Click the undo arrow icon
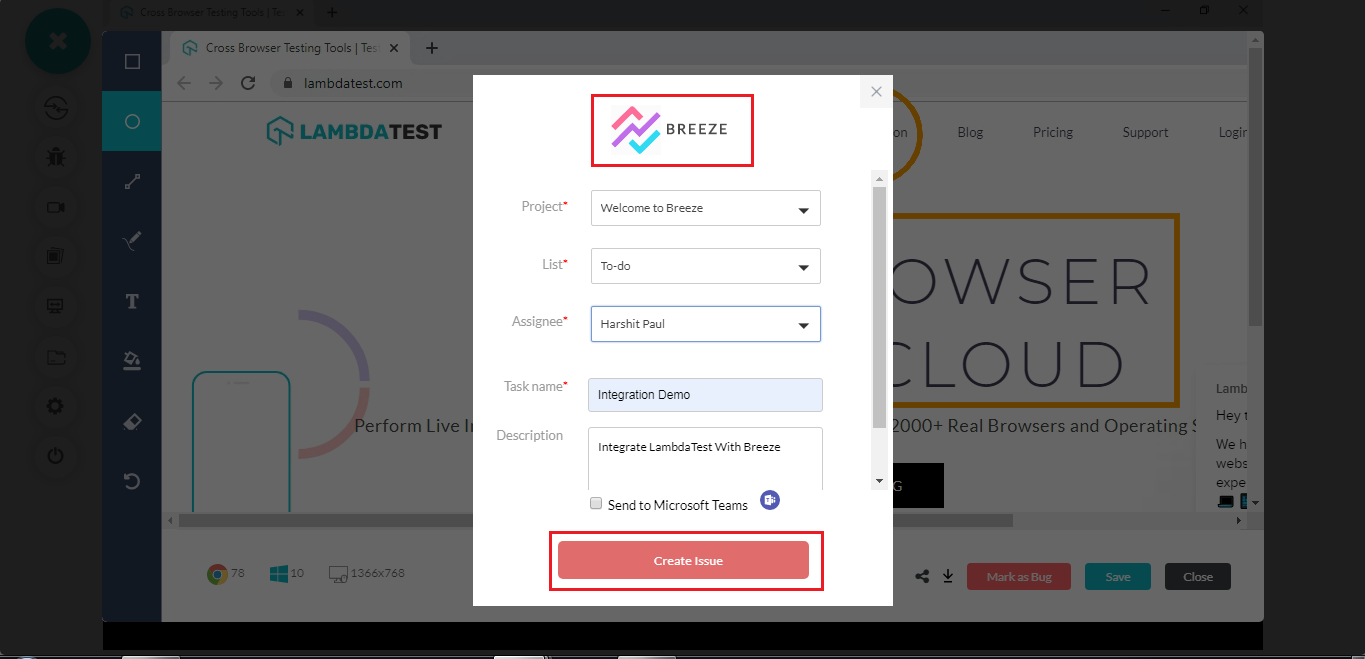This screenshot has width=1365, height=659. tap(132, 482)
